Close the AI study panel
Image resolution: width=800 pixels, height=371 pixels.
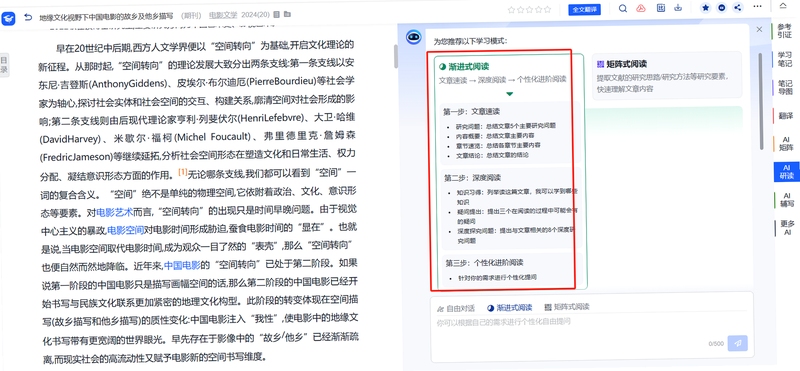(x=759, y=30)
